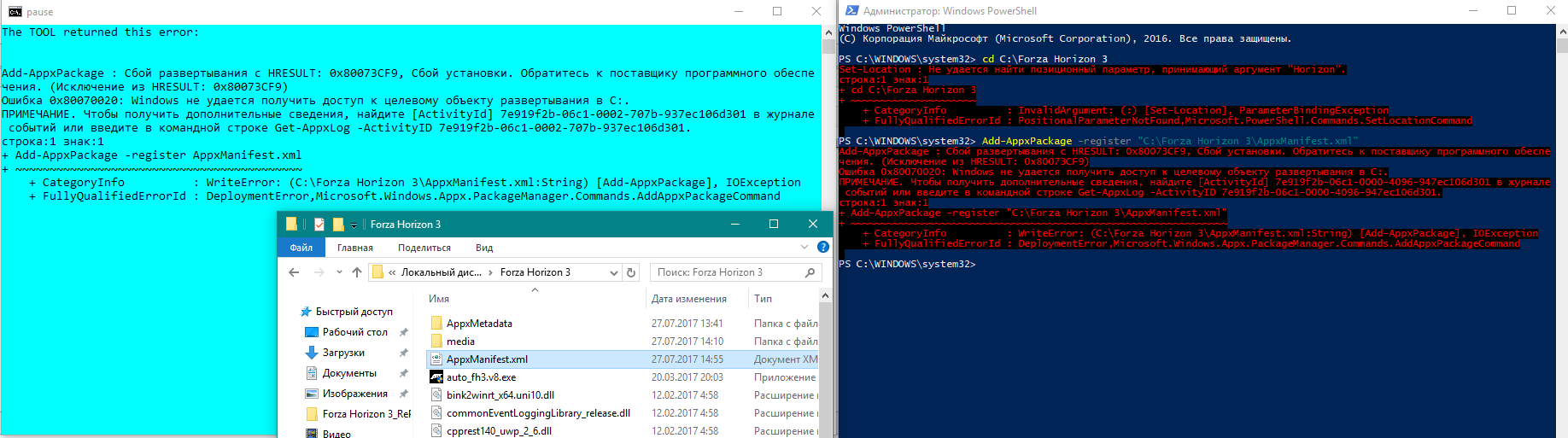Click the pin icon next to Рабочий стол
Image resolution: width=1568 pixels, height=438 pixels.
[404, 332]
